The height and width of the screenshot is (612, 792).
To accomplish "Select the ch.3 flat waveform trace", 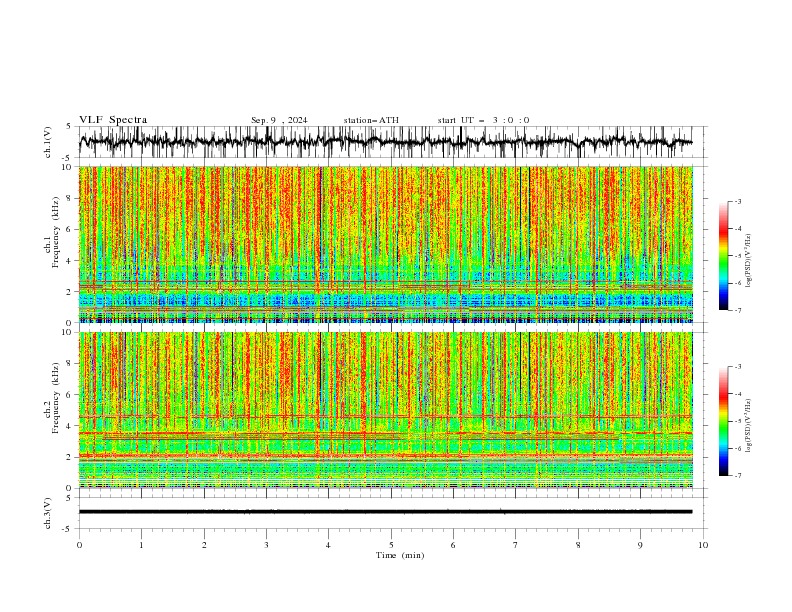I will tap(385, 512).
